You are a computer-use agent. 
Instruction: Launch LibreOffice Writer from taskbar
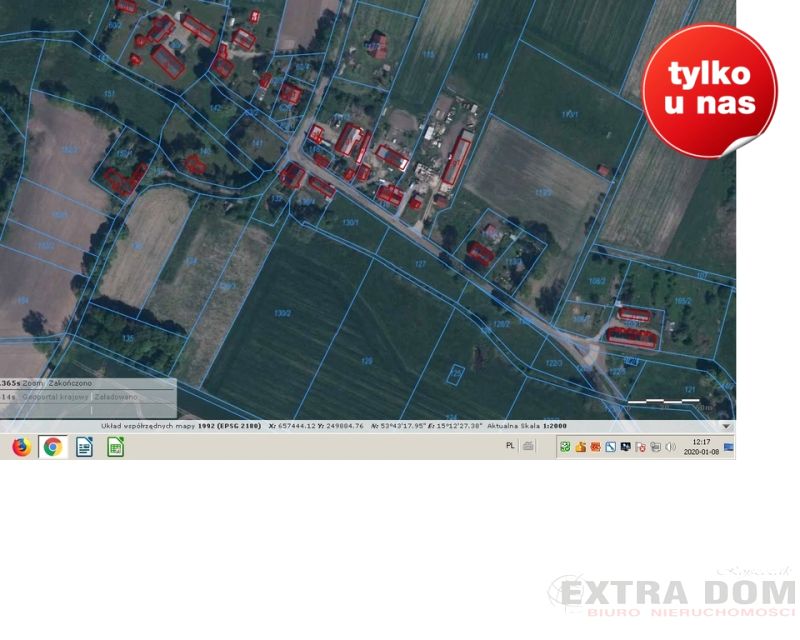tap(85, 447)
